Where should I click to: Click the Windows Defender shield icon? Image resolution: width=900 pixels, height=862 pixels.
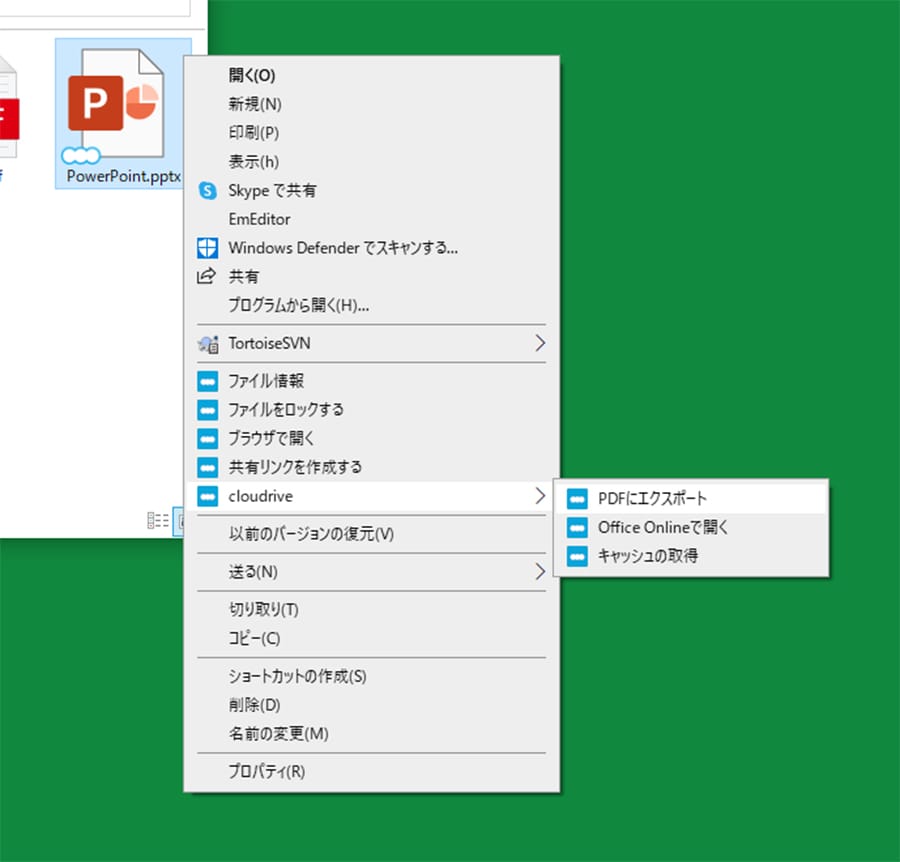[207, 248]
